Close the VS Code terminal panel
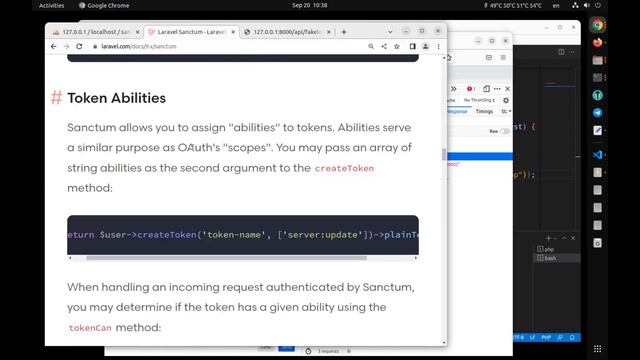The image size is (640, 360). tap(573, 238)
